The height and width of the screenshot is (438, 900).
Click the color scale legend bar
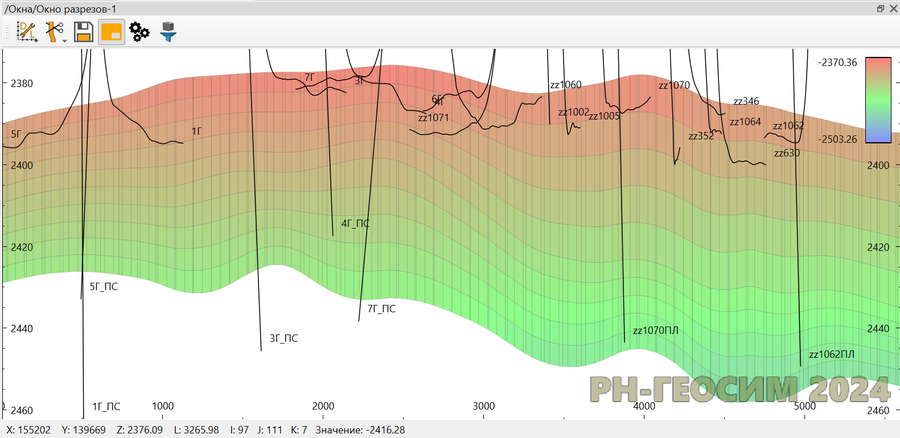tap(877, 99)
